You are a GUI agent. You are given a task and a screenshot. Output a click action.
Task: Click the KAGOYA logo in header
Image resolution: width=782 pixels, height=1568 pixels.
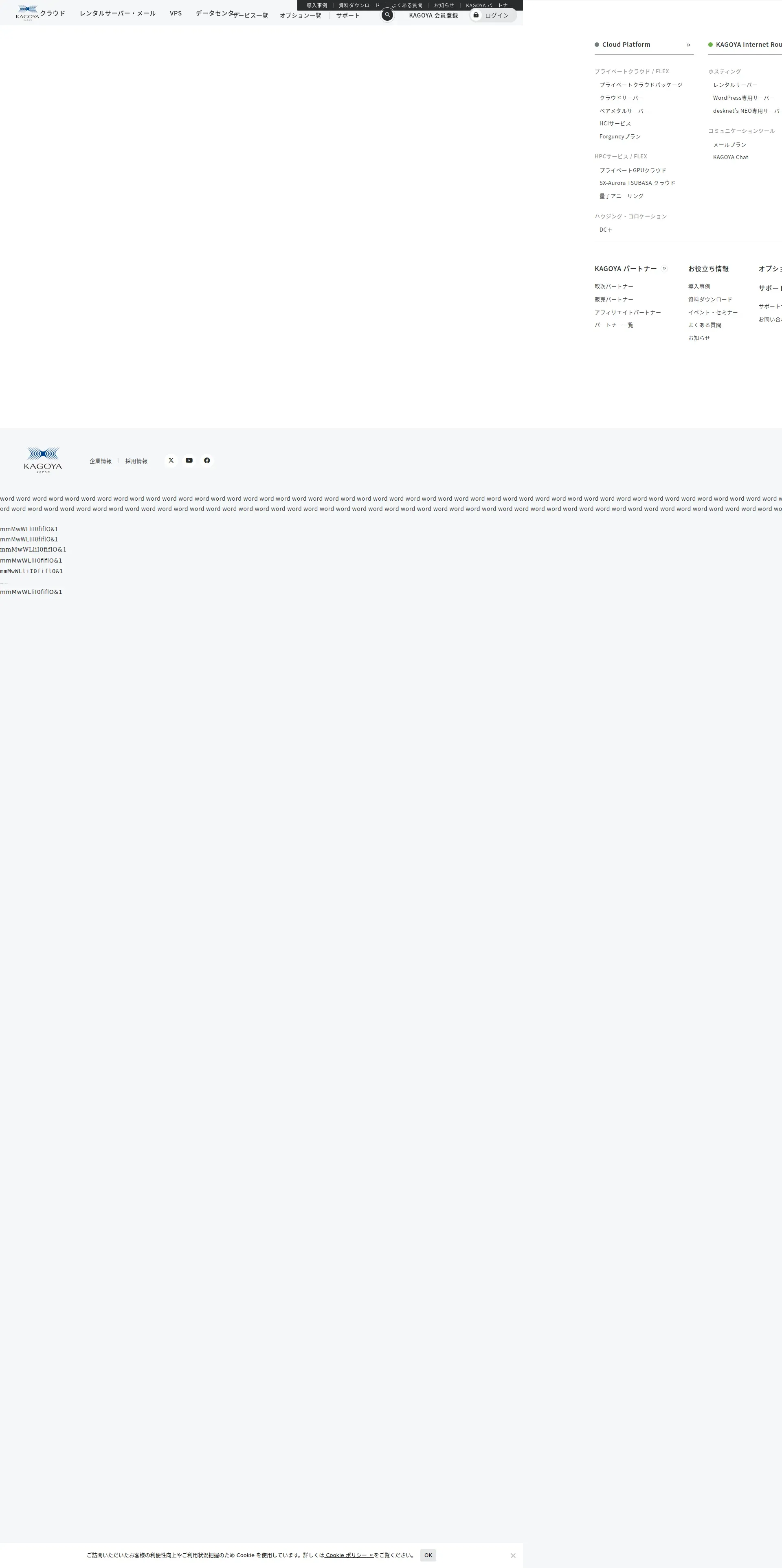pos(27,12)
